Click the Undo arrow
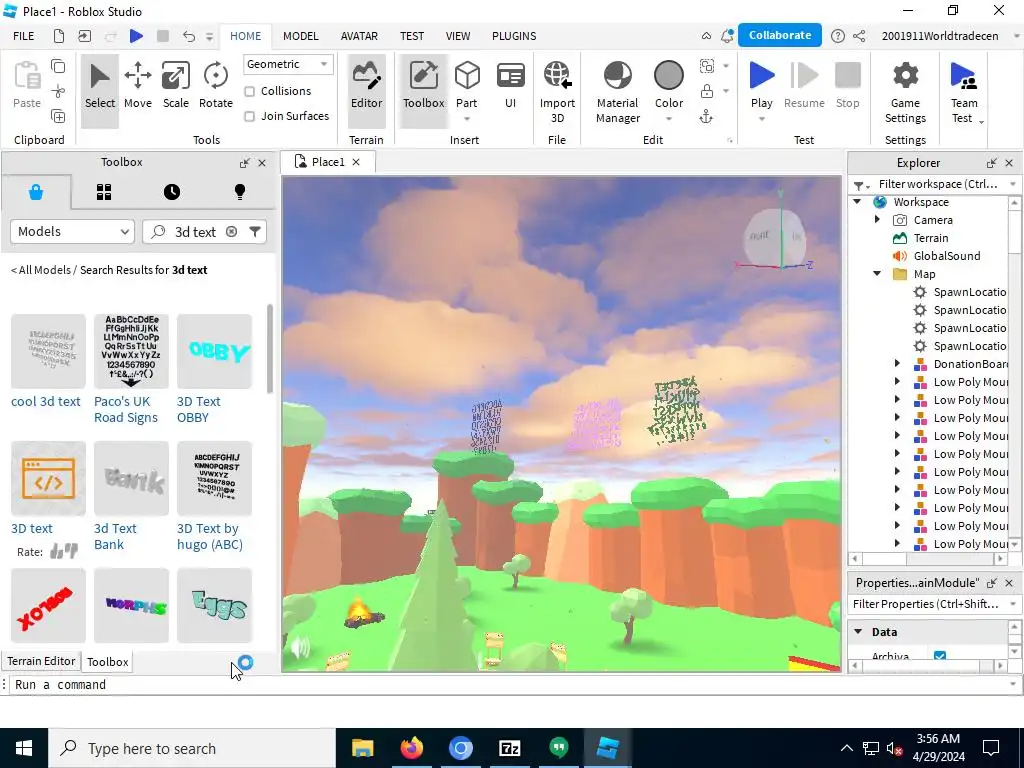The width and height of the screenshot is (1024, 768). 189,36
